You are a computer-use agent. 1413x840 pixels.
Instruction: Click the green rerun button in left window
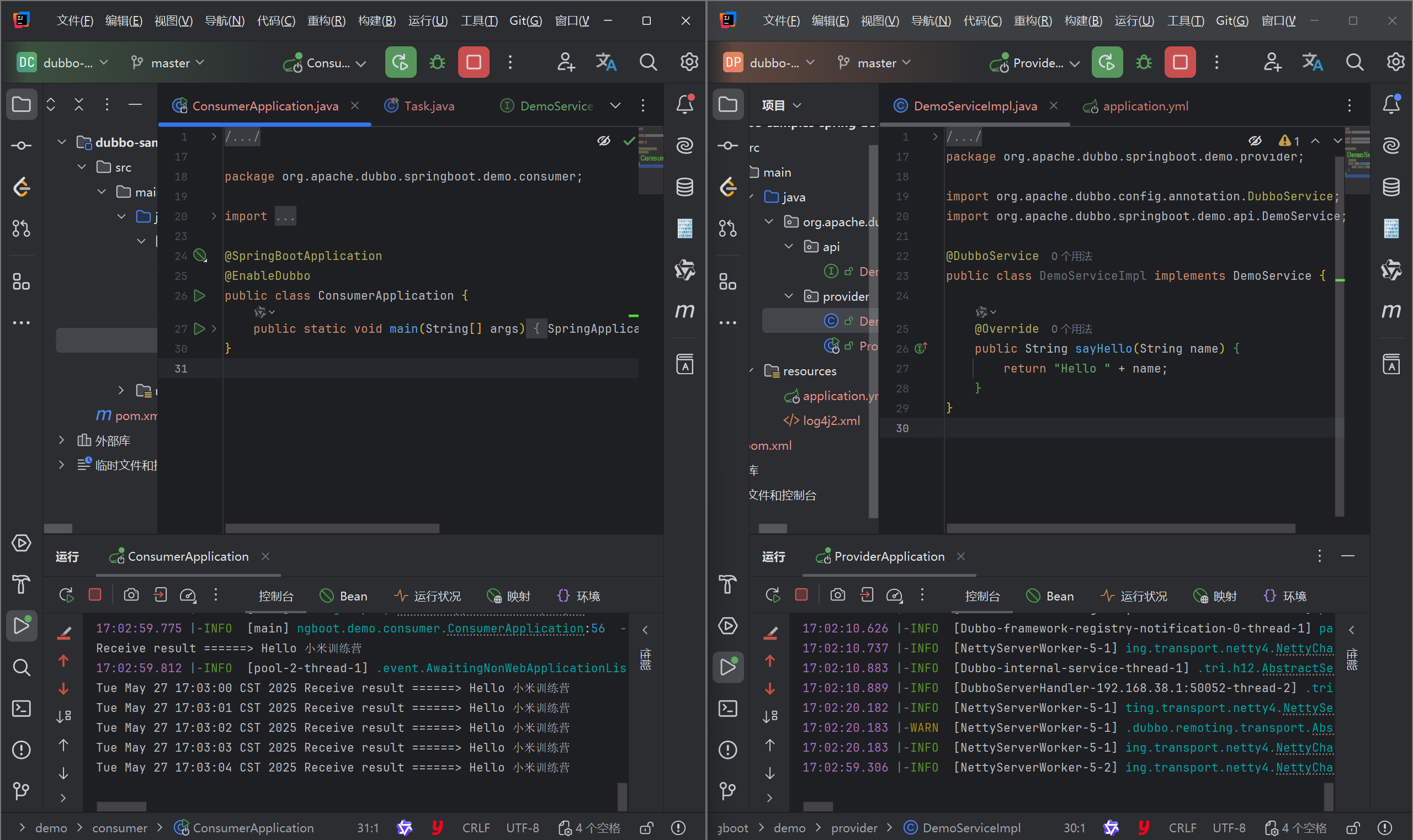click(400, 62)
